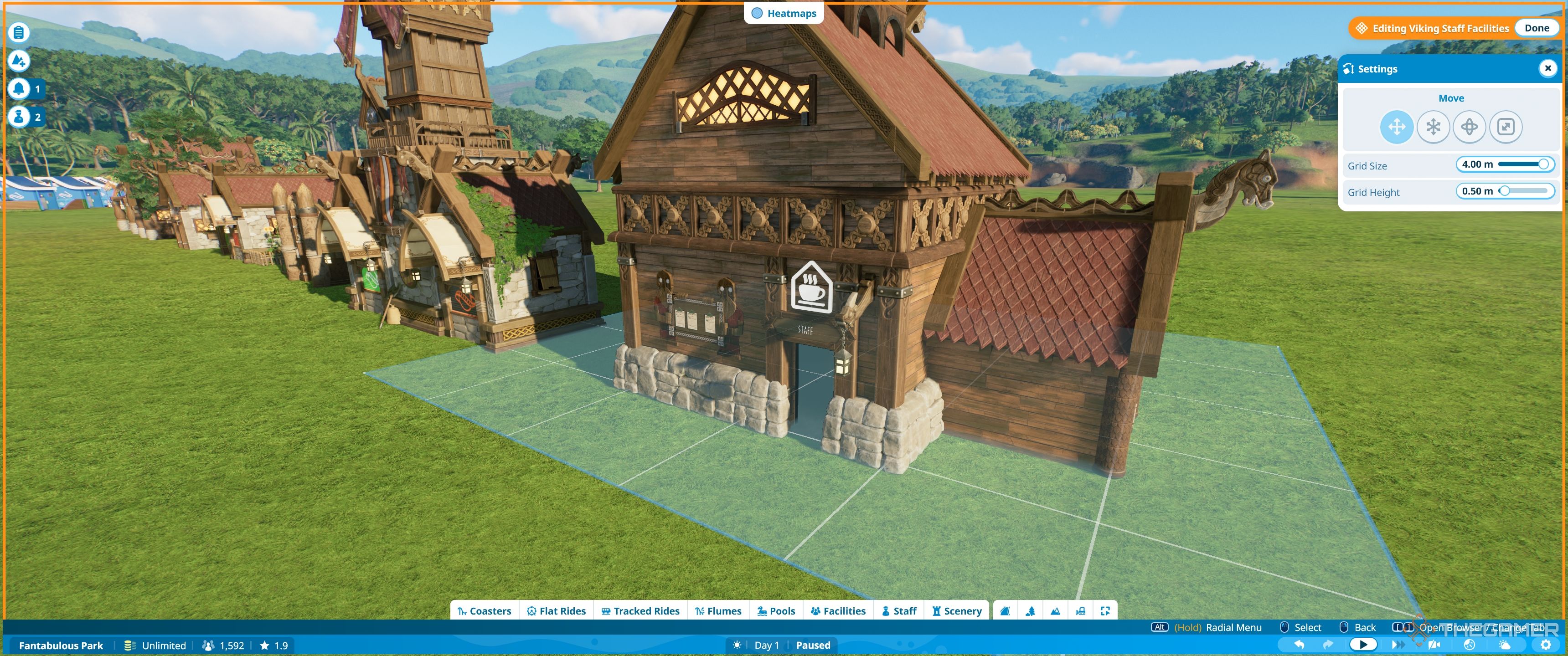Click the rotate tool icon
The image size is (1568, 656).
[1469, 126]
